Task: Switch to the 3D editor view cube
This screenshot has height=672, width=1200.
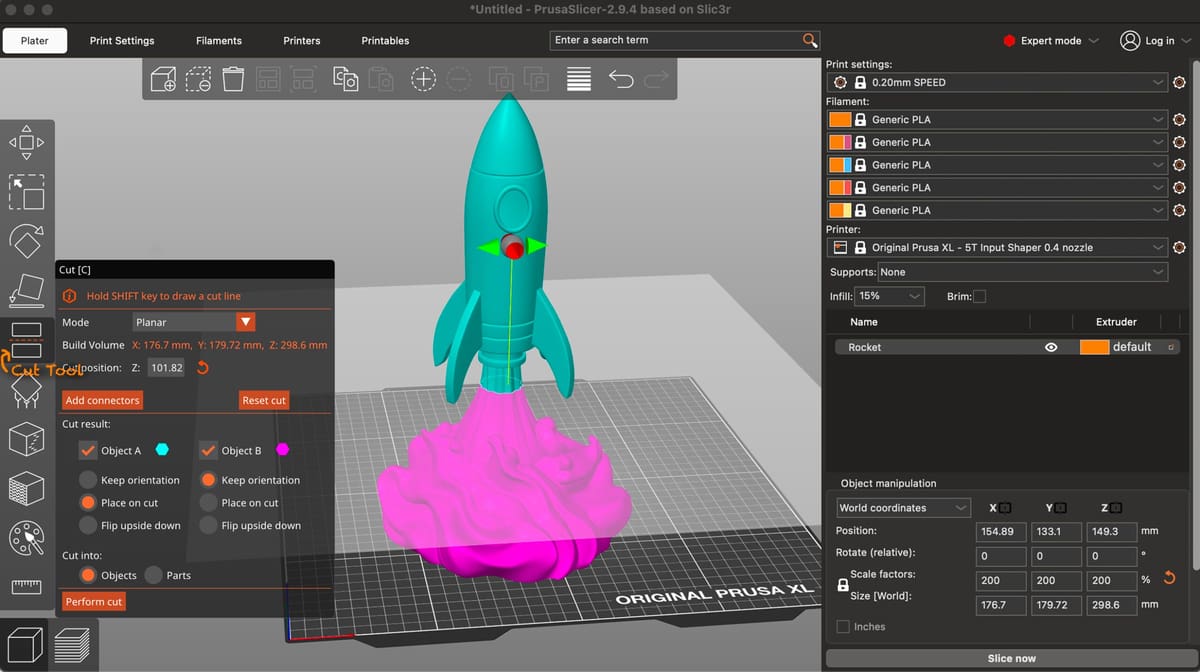Action: [x=25, y=645]
